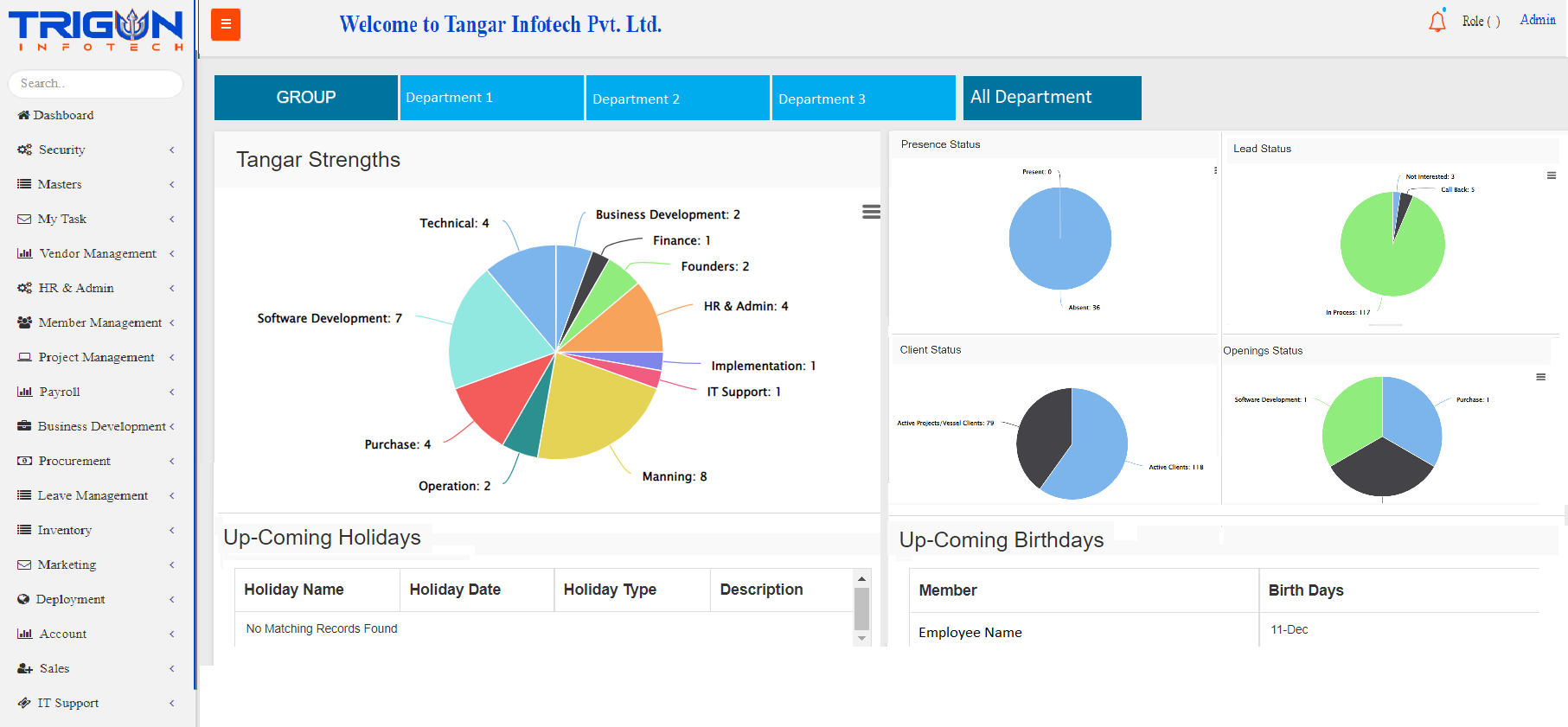1568x727 pixels.
Task: Click the Business Development briefcase icon
Action: click(24, 426)
